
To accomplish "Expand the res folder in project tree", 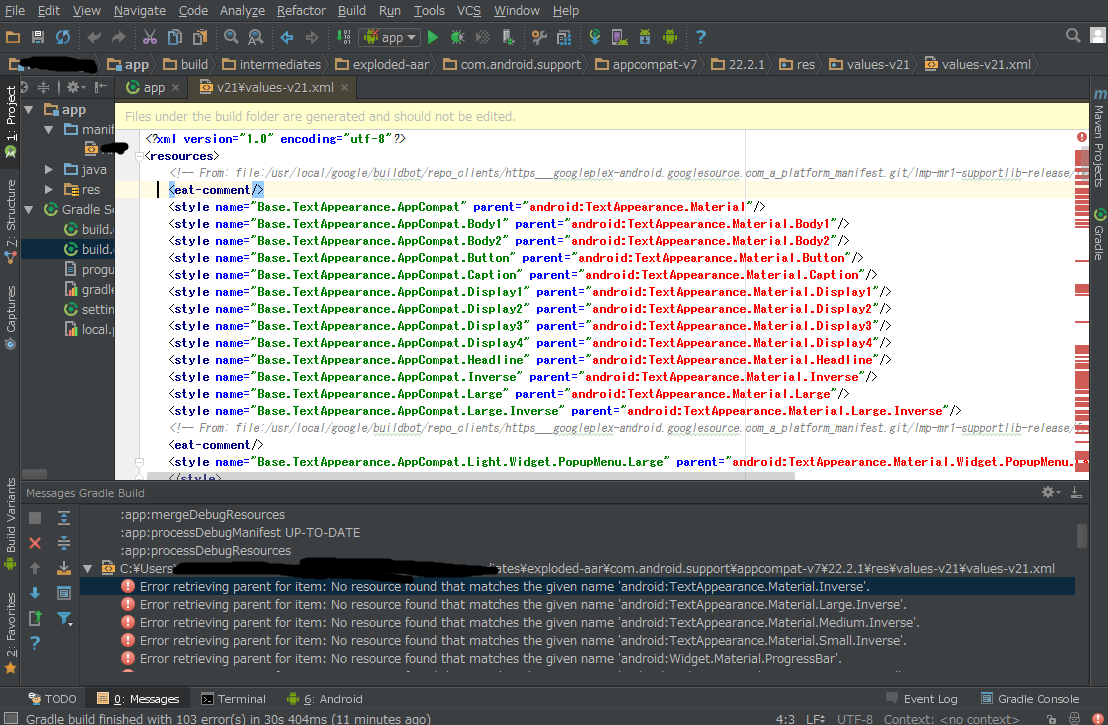I will point(49,189).
